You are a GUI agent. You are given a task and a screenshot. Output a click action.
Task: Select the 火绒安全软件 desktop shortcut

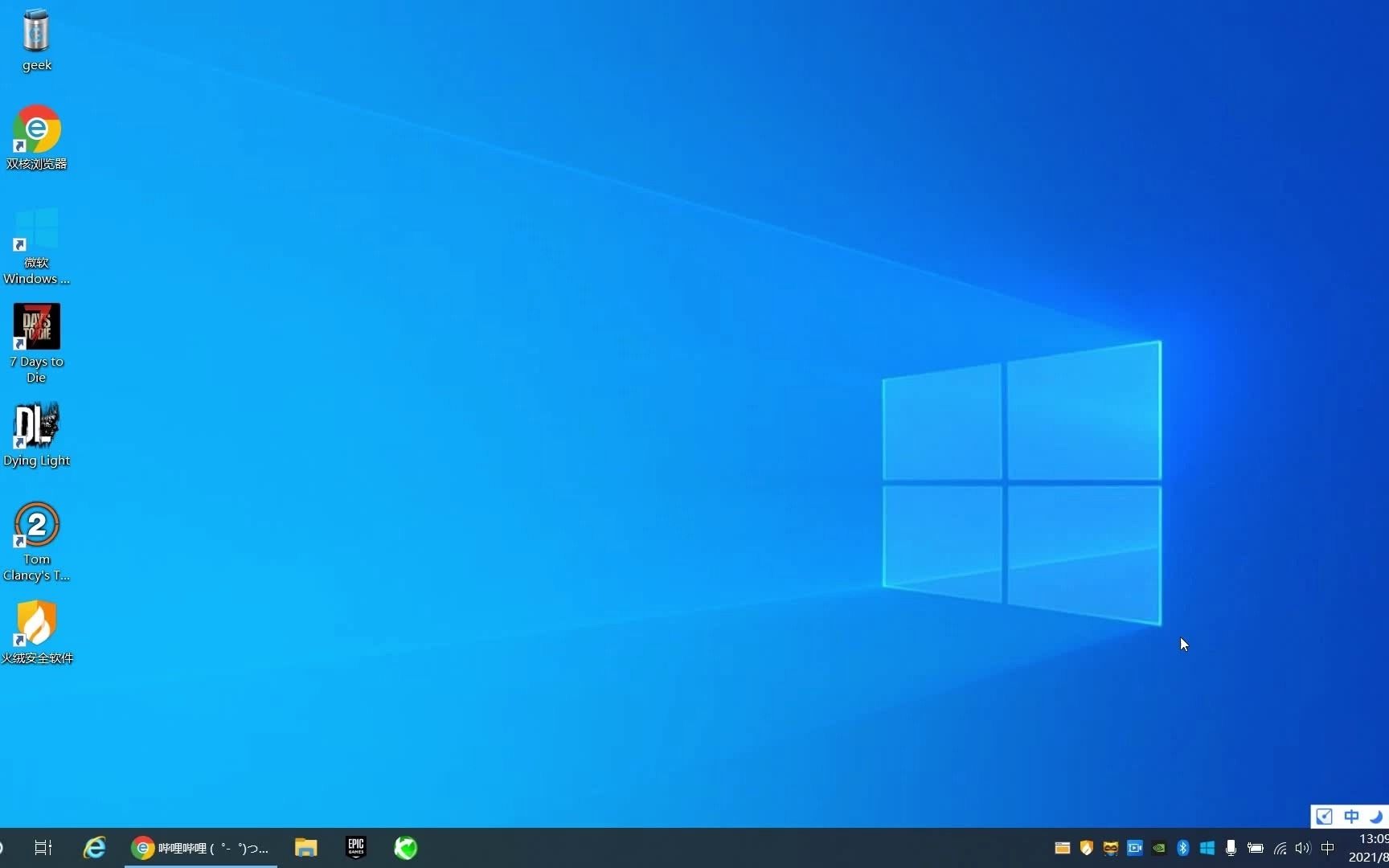36,633
